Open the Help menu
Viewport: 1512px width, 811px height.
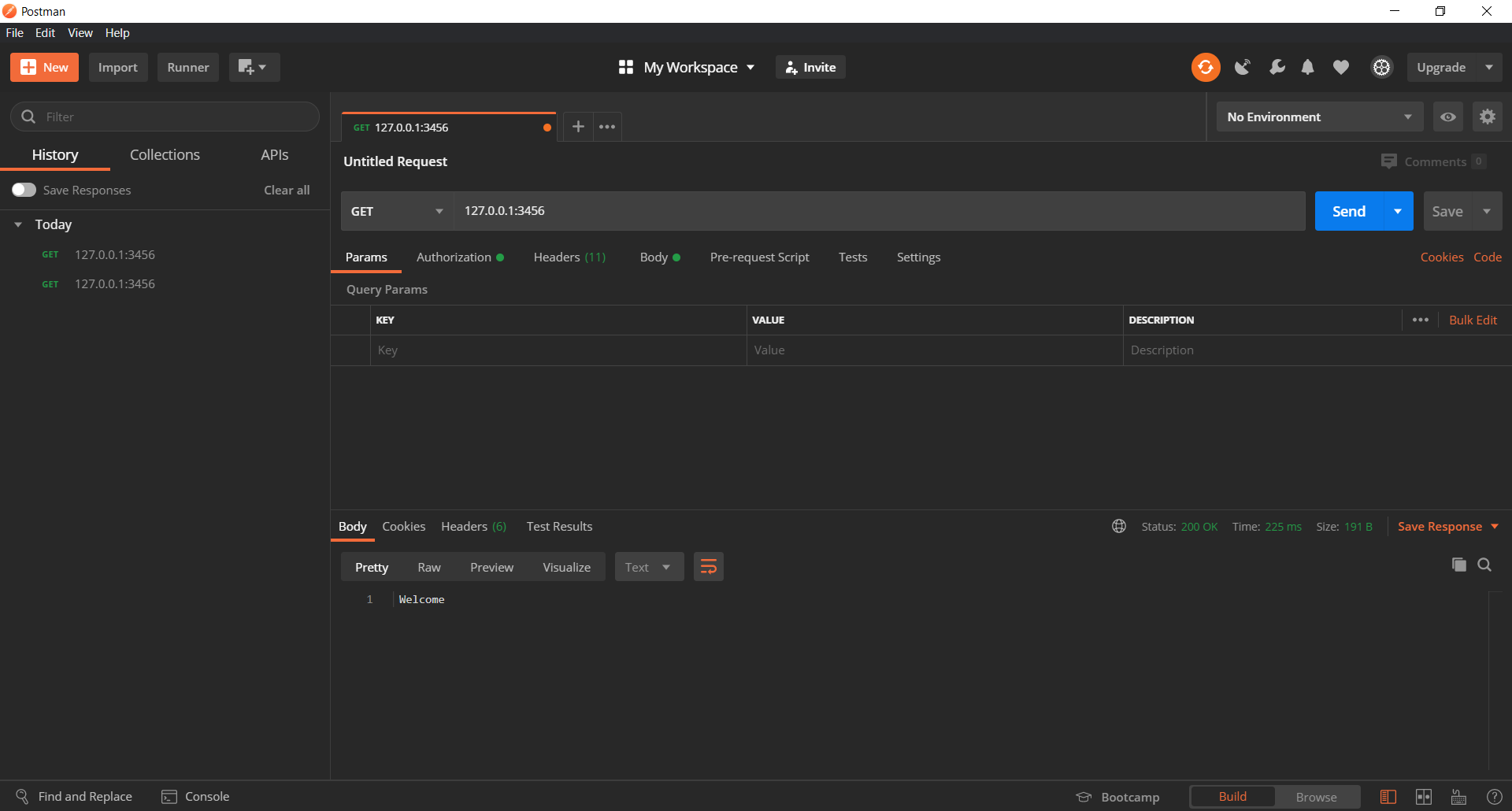click(117, 33)
